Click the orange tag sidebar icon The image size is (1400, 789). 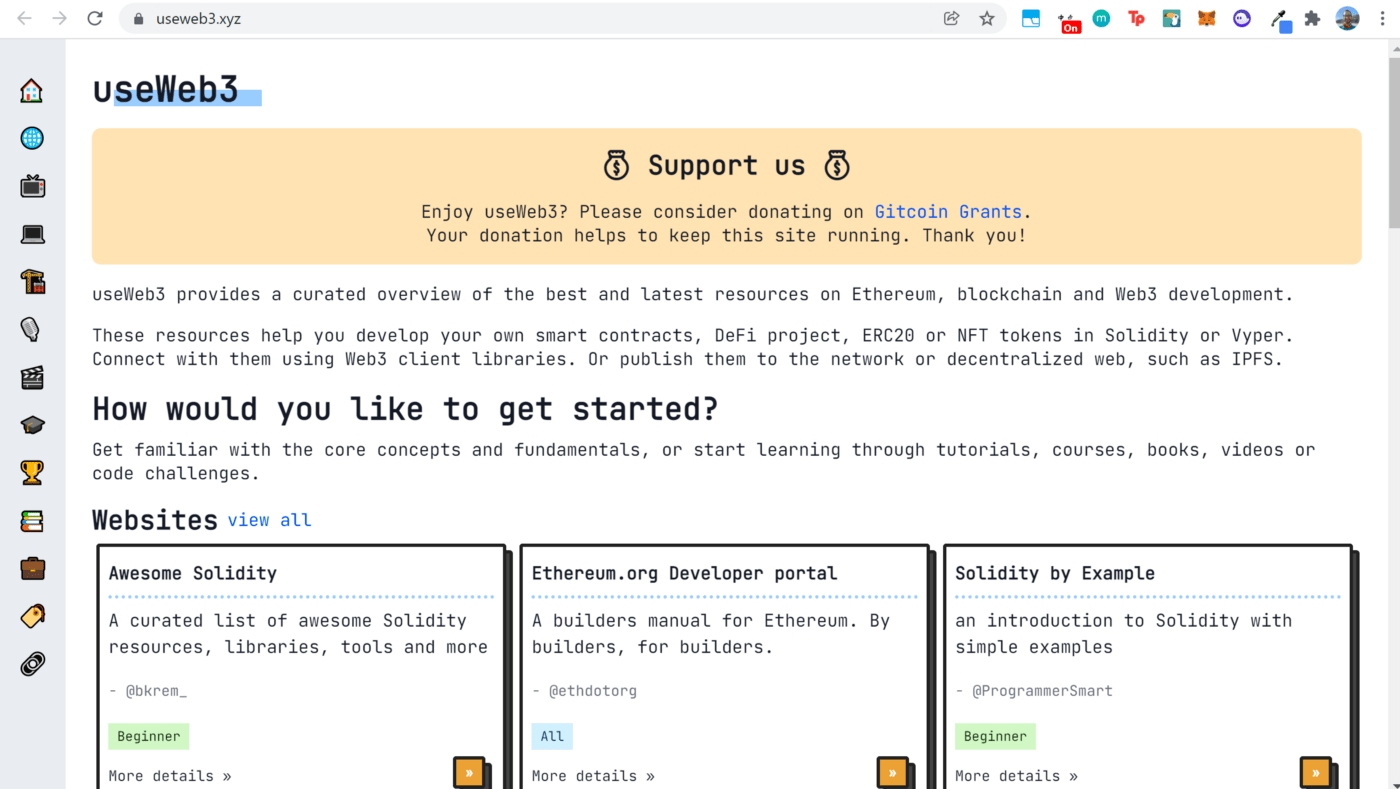[32, 617]
